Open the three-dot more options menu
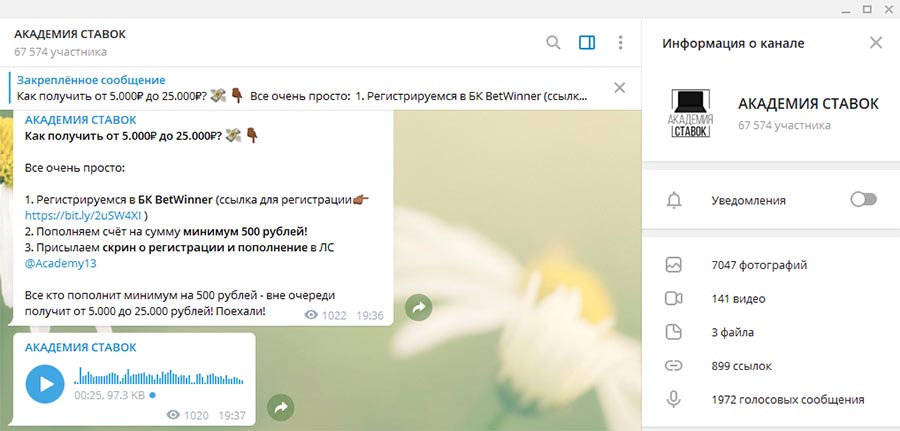 pos(620,43)
